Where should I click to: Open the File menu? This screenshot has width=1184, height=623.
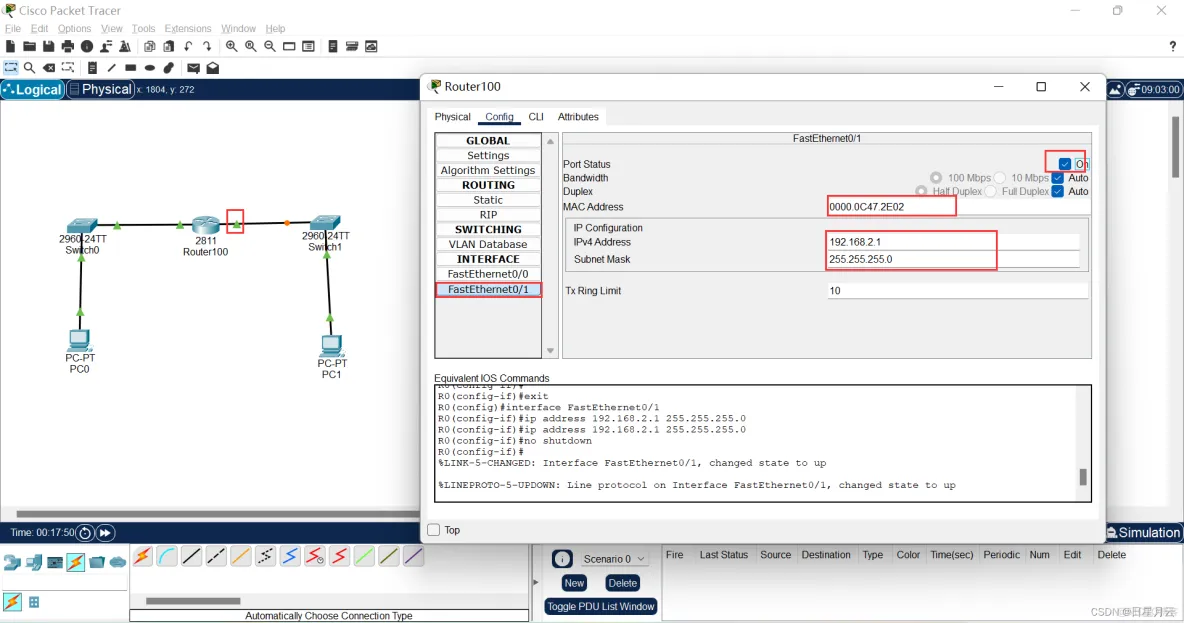[13, 29]
